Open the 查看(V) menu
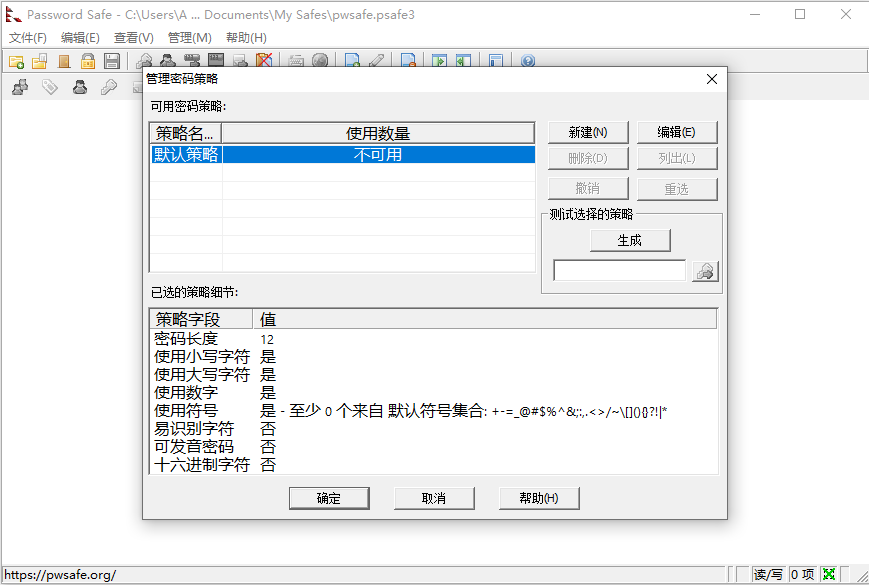This screenshot has height=585, width=869. (133, 37)
